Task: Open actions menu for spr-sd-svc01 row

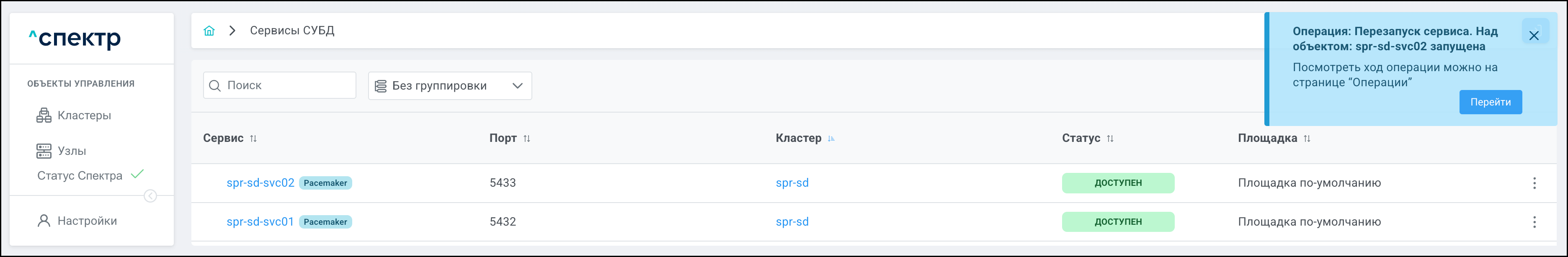Action: 1534,222
